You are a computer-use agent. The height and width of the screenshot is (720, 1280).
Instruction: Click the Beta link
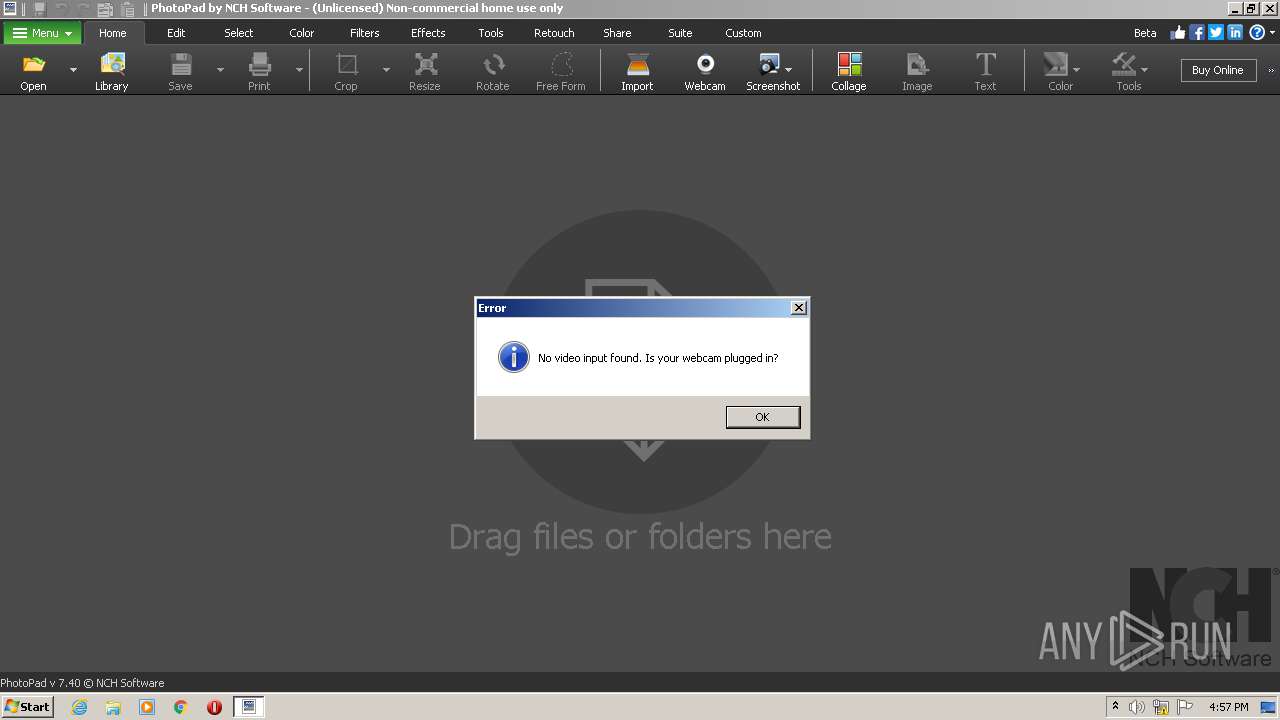coord(1145,33)
